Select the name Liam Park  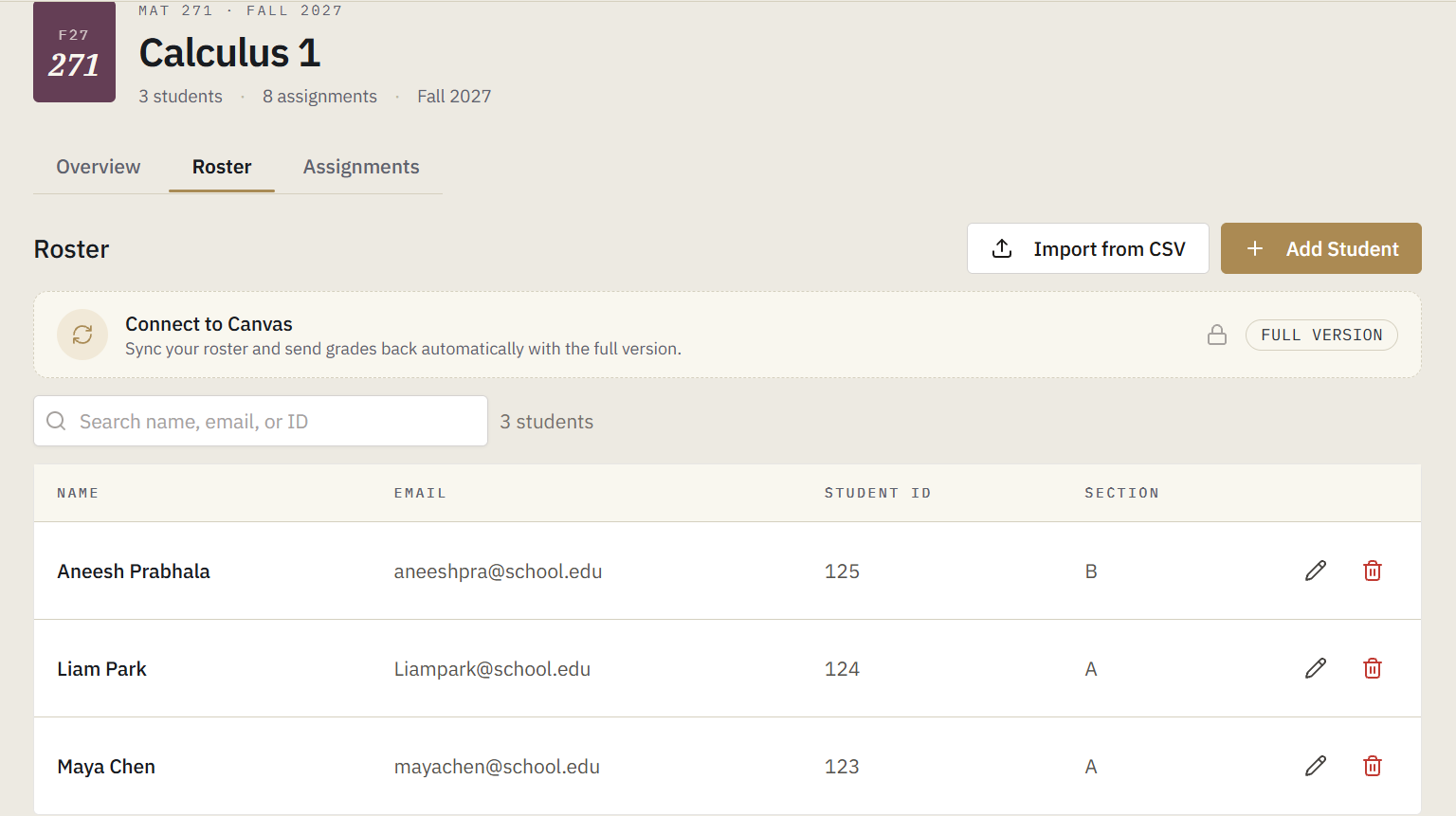pos(102,669)
